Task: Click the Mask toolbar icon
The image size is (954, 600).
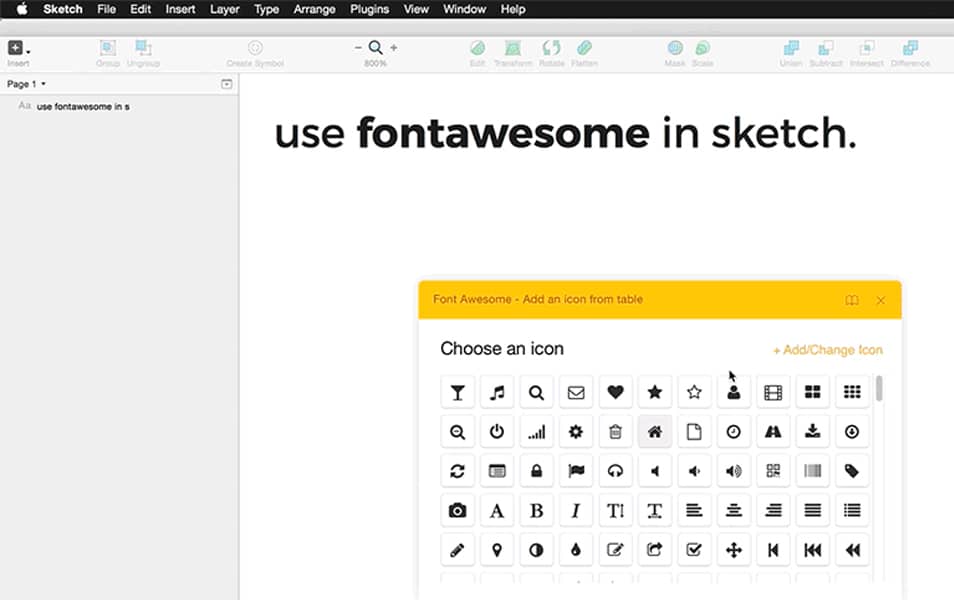Action: click(675, 47)
